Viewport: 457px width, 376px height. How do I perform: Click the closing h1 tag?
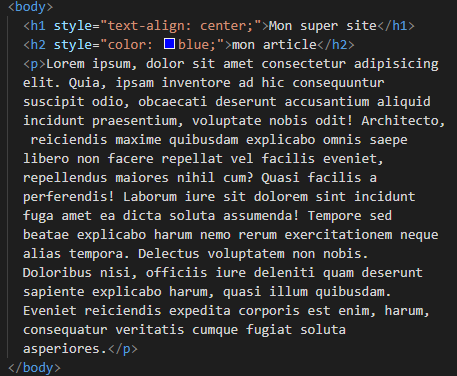click(396, 26)
